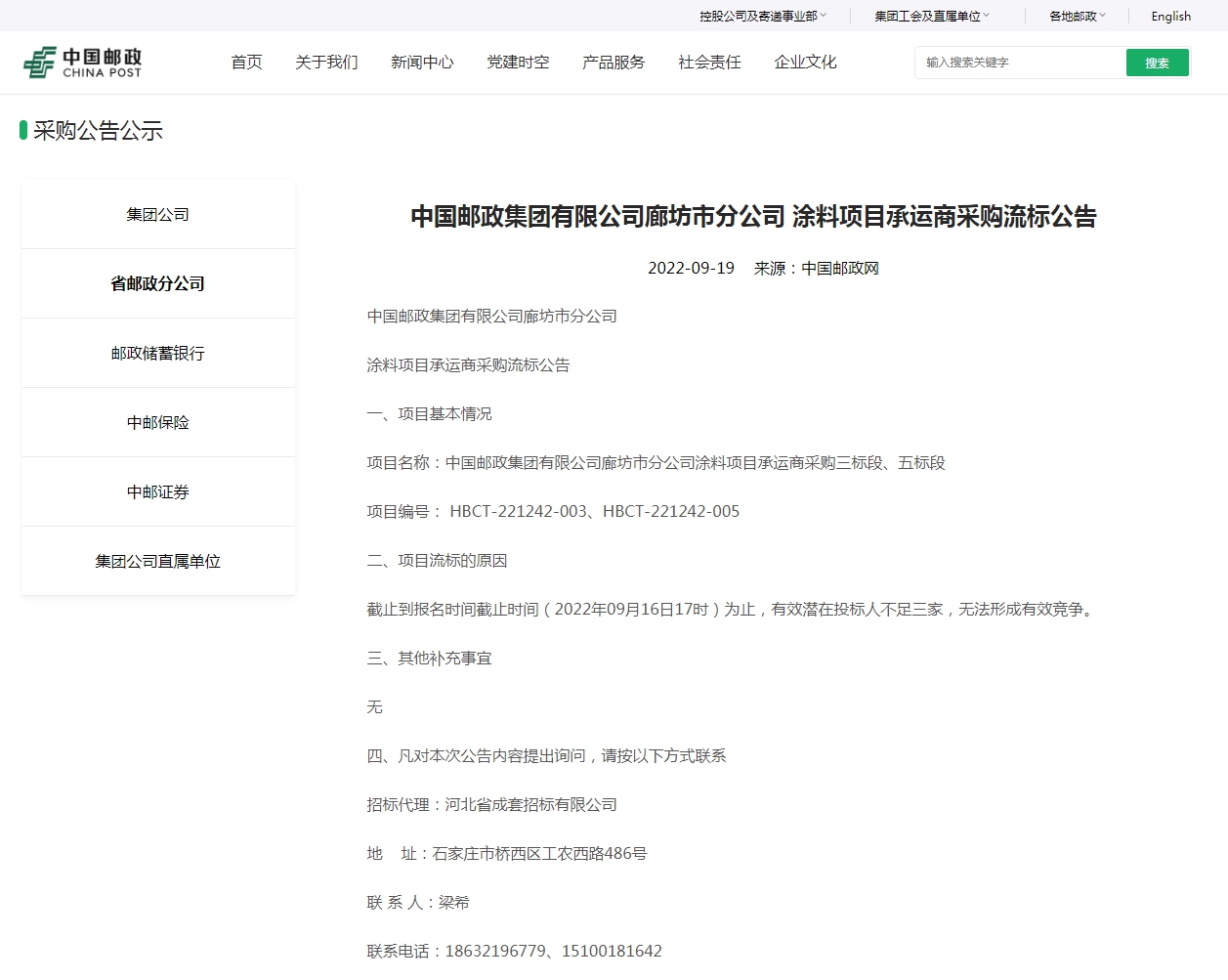
Task: Click the body line 涂料项目承运商采购流标公告
Action: click(469, 364)
